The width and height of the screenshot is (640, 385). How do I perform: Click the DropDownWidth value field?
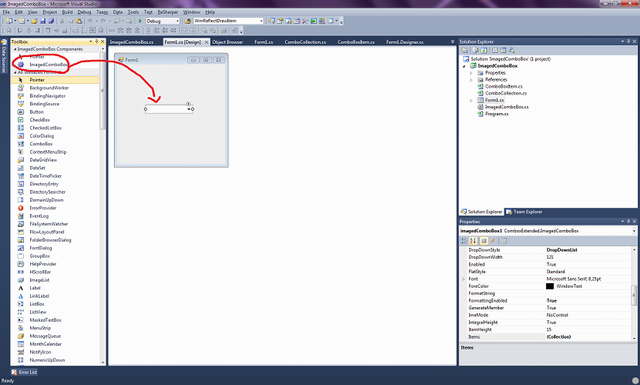(588, 257)
